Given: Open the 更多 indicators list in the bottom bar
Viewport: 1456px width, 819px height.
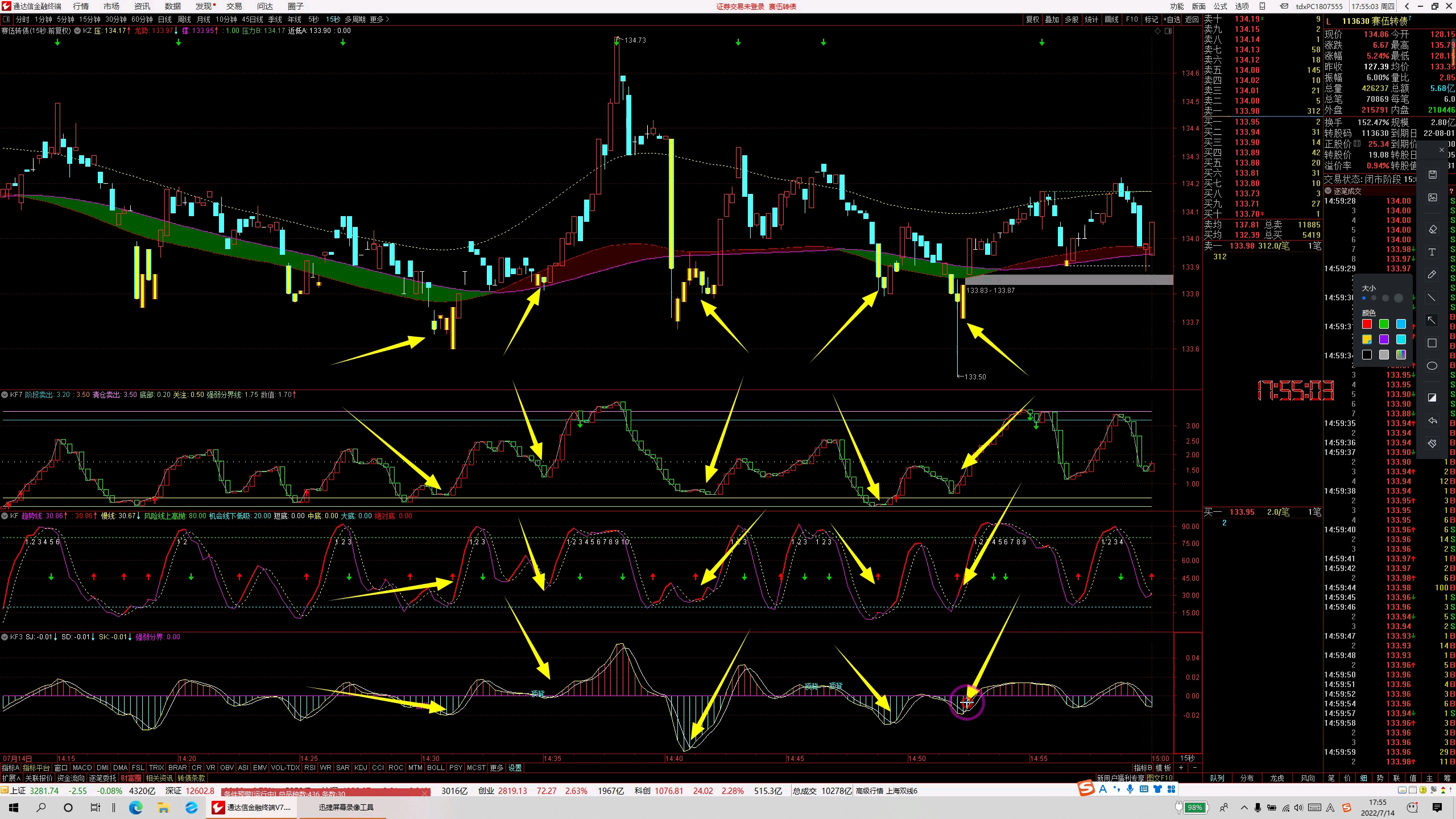Looking at the screenshot, I should [x=497, y=768].
